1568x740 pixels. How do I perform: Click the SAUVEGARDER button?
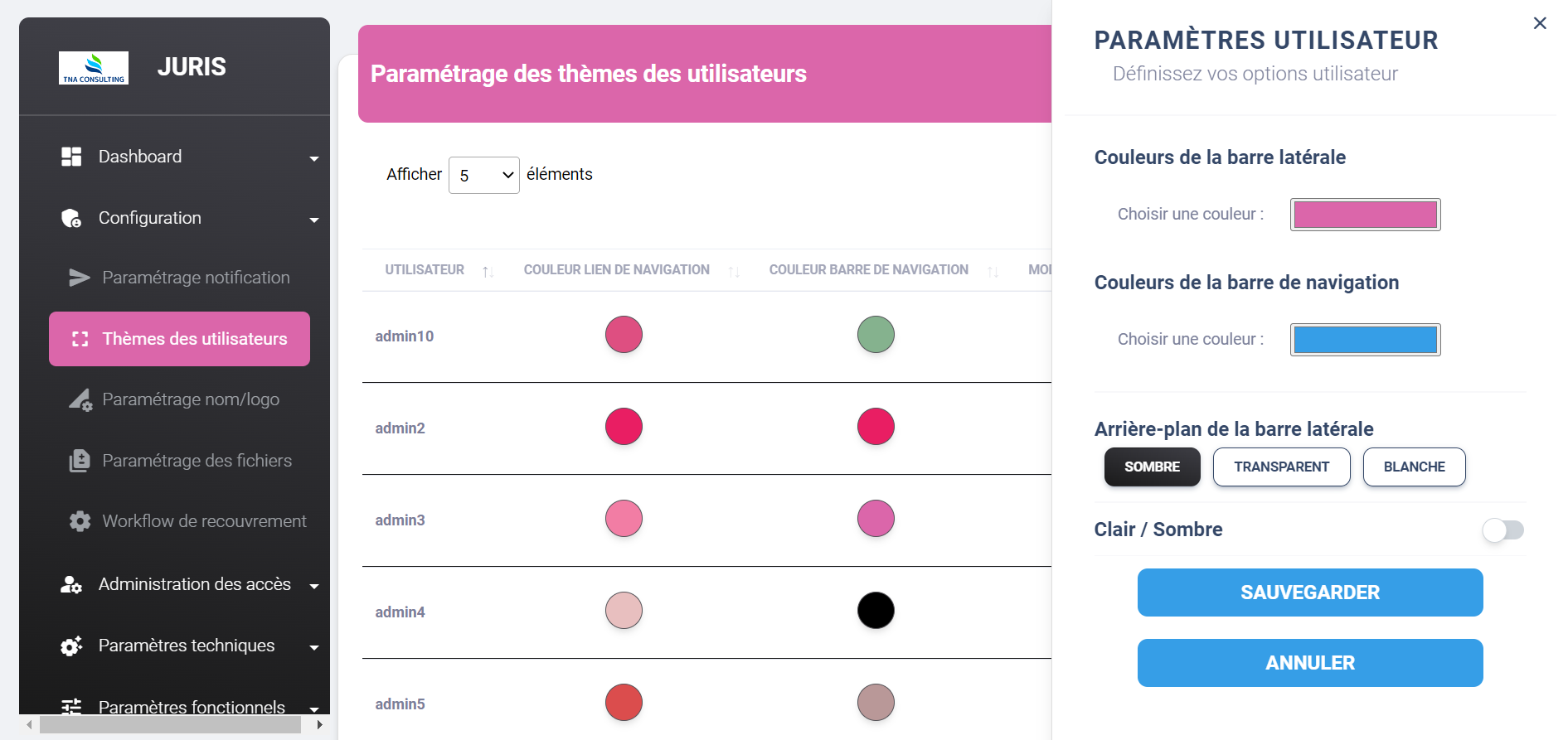click(1310, 592)
